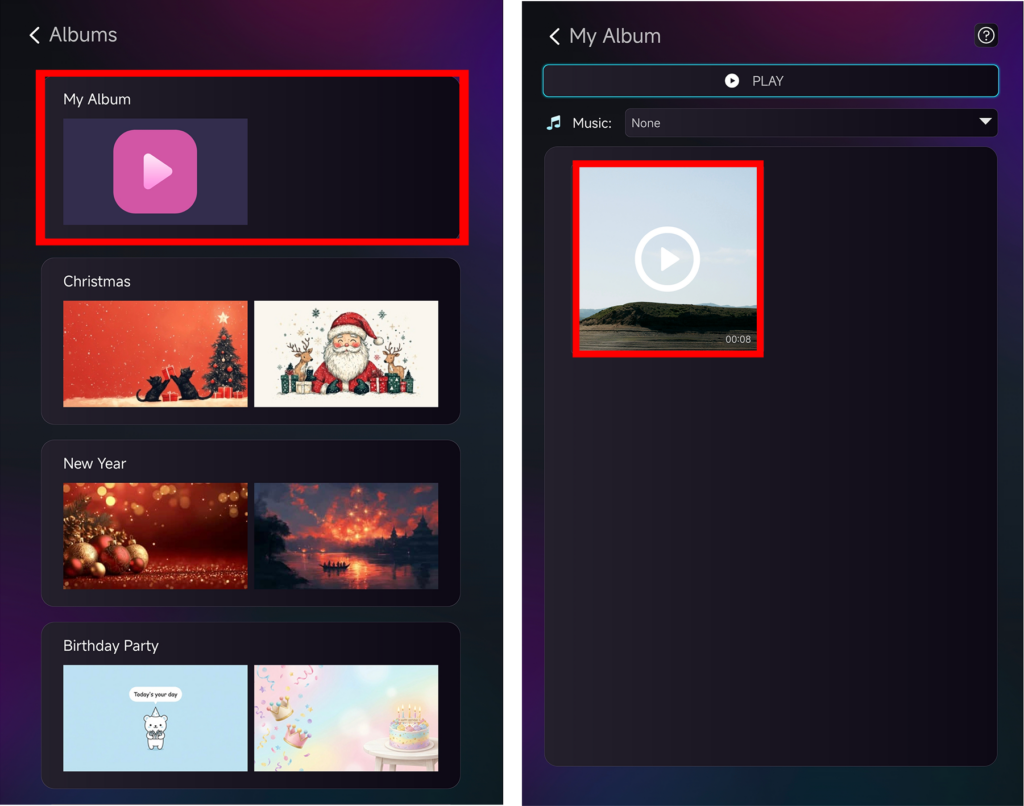Click the 00:08 duration label on video

pos(738,340)
